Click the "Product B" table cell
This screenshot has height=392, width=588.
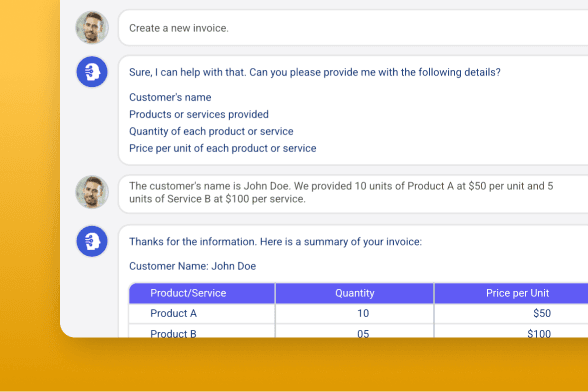tap(202, 331)
